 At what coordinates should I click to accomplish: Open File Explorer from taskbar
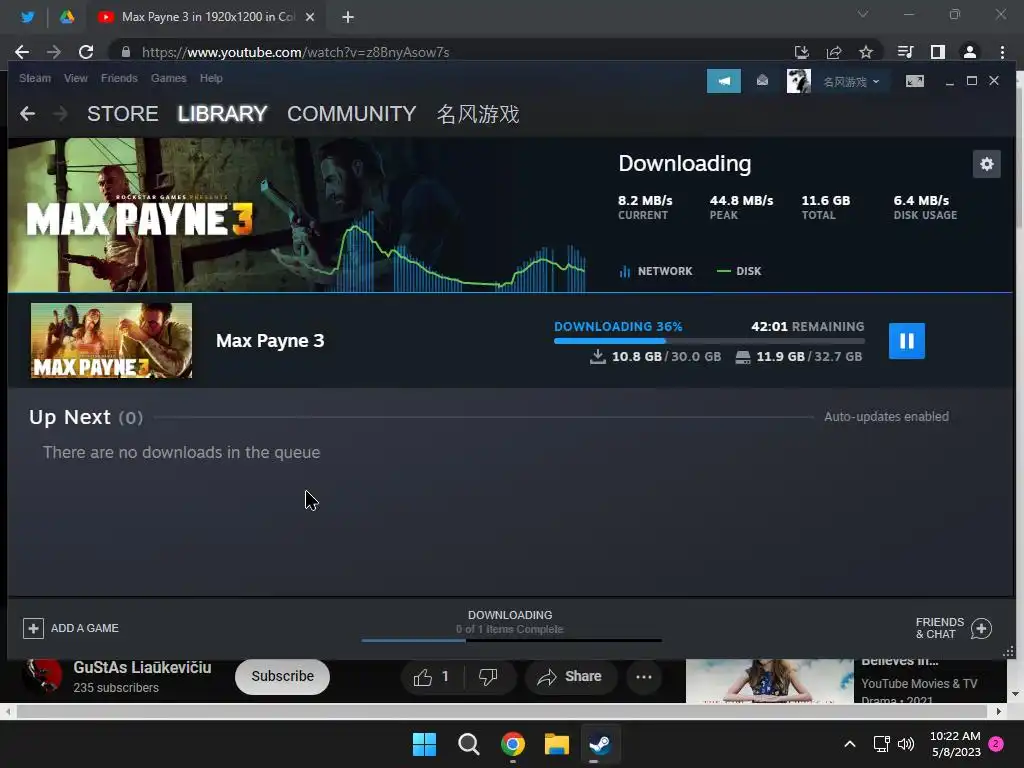pos(556,744)
